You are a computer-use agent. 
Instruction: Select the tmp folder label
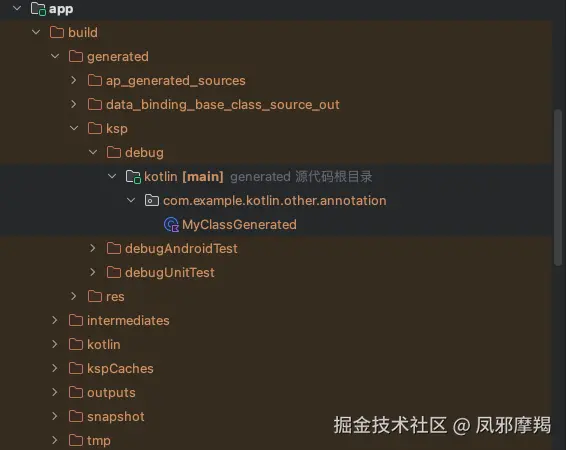99,441
